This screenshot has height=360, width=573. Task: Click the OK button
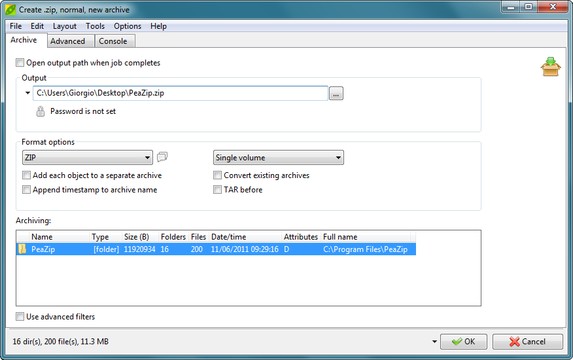(463, 342)
